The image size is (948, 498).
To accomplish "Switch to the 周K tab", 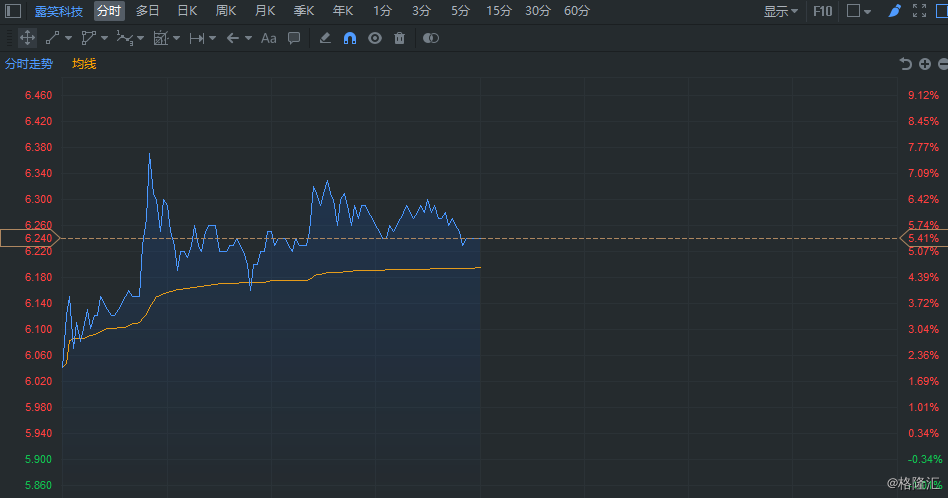I will (226, 11).
